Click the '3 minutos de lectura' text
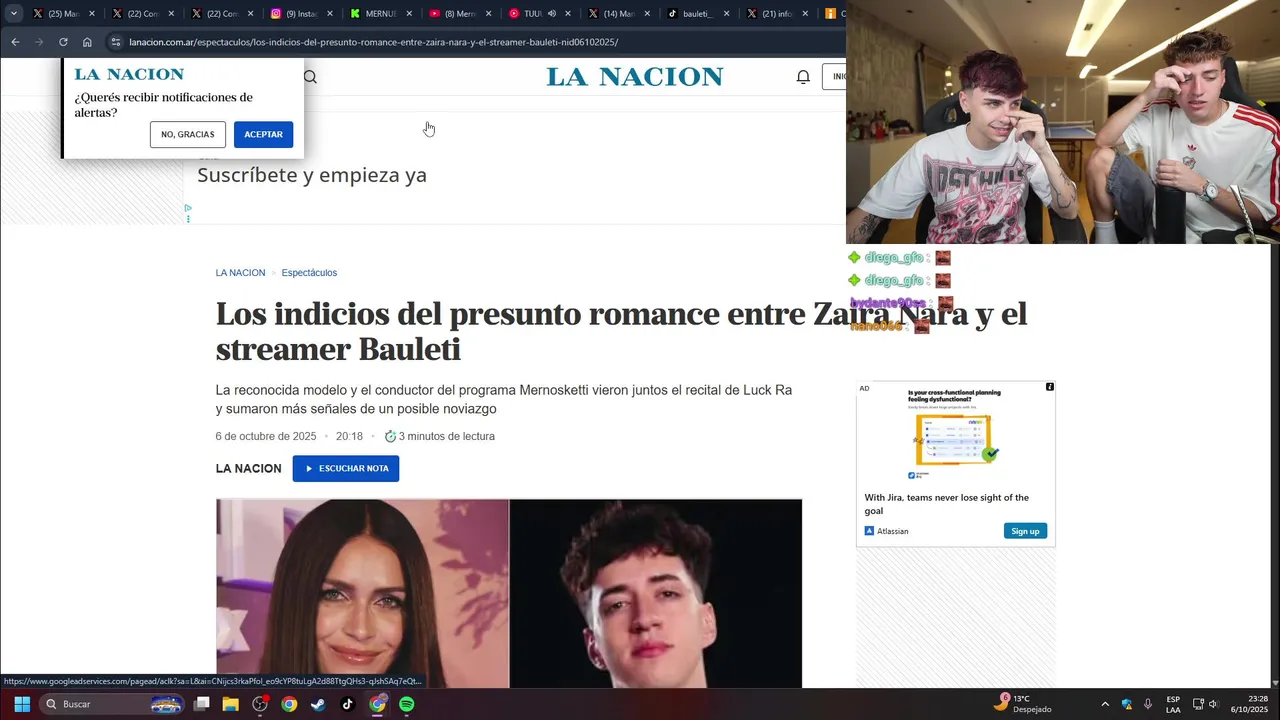1280x720 pixels. click(x=447, y=437)
